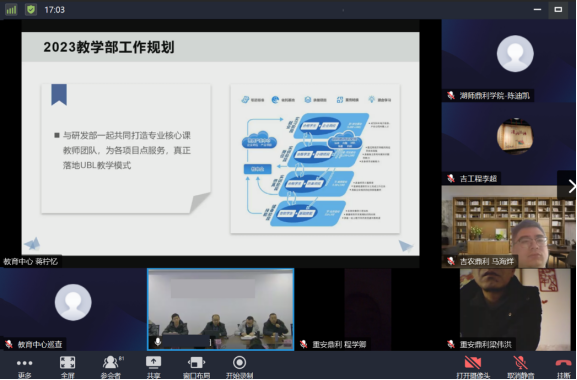This screenshot has height=380, width=577.
Task: Open the green shield security icon
Action: 31,9
